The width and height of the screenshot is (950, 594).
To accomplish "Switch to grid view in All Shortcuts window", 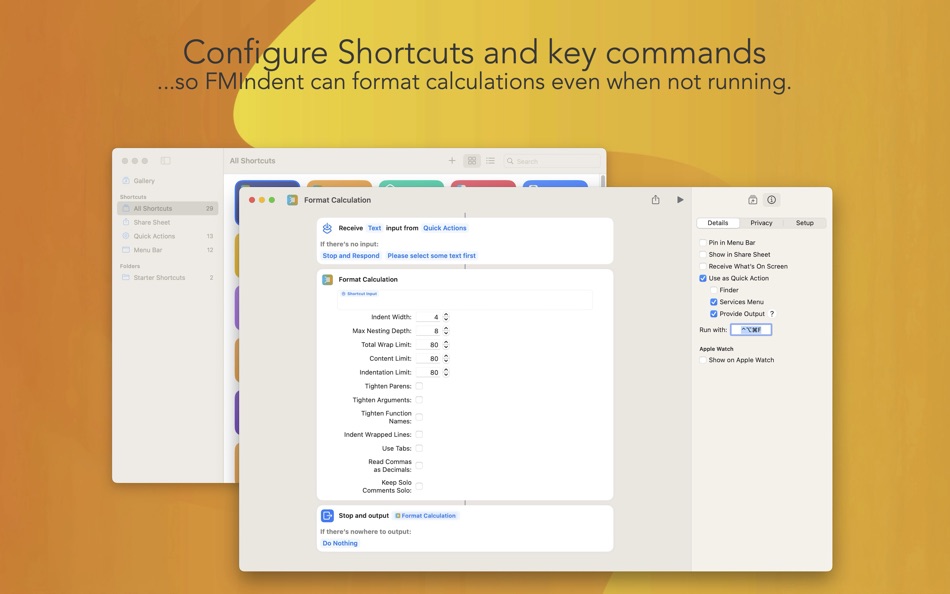I will pos(471,161).
